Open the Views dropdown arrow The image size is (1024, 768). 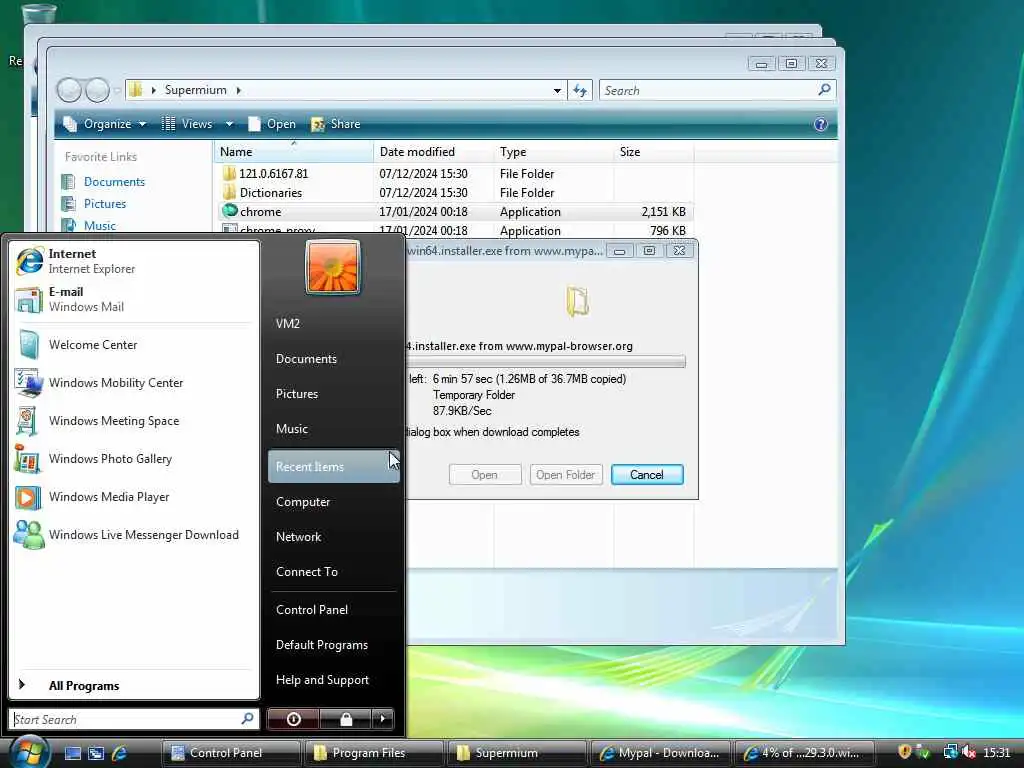pos(229,124)
